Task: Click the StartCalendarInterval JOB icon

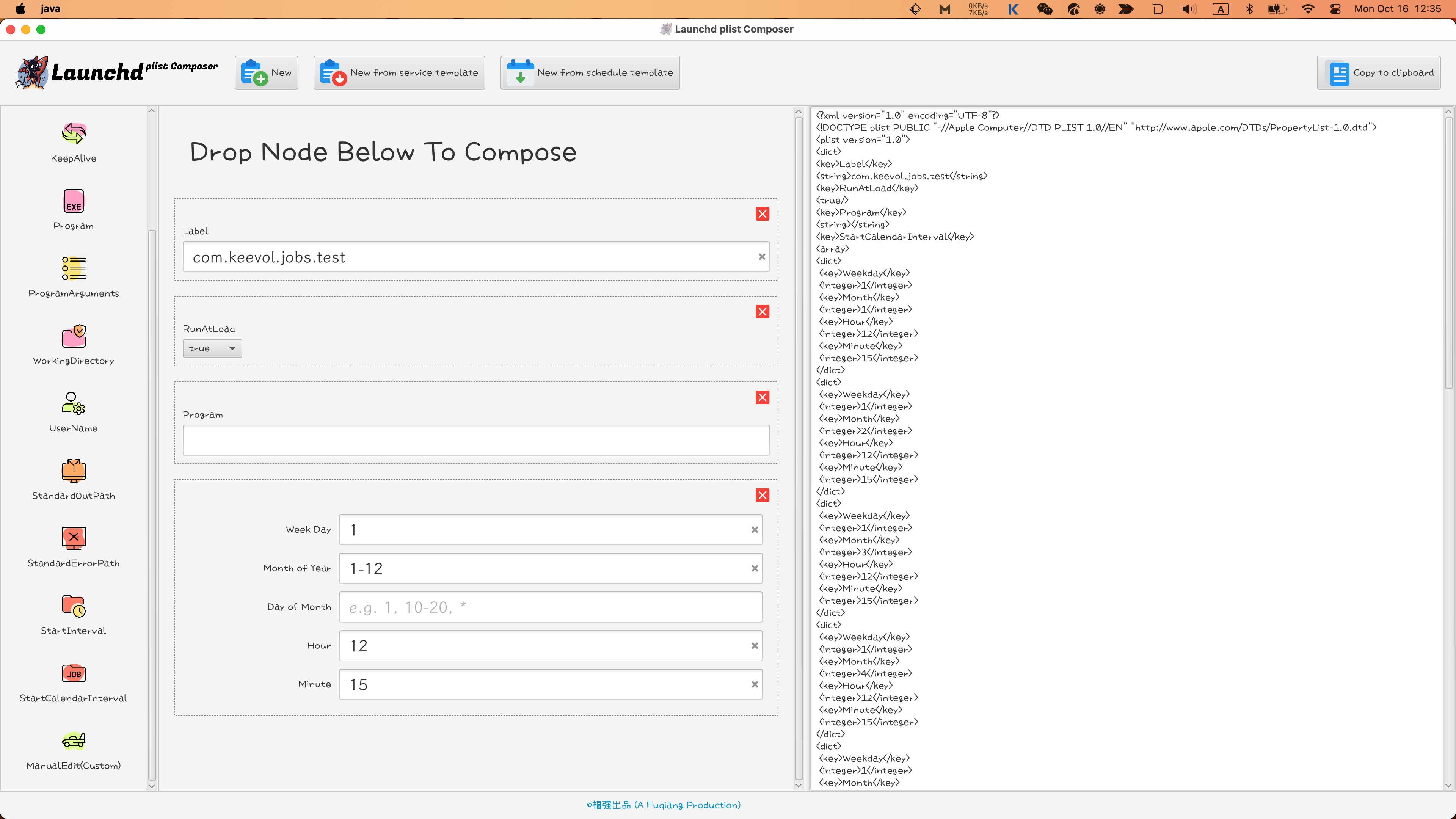Action: pyautogui.click(x=74, y=673)
